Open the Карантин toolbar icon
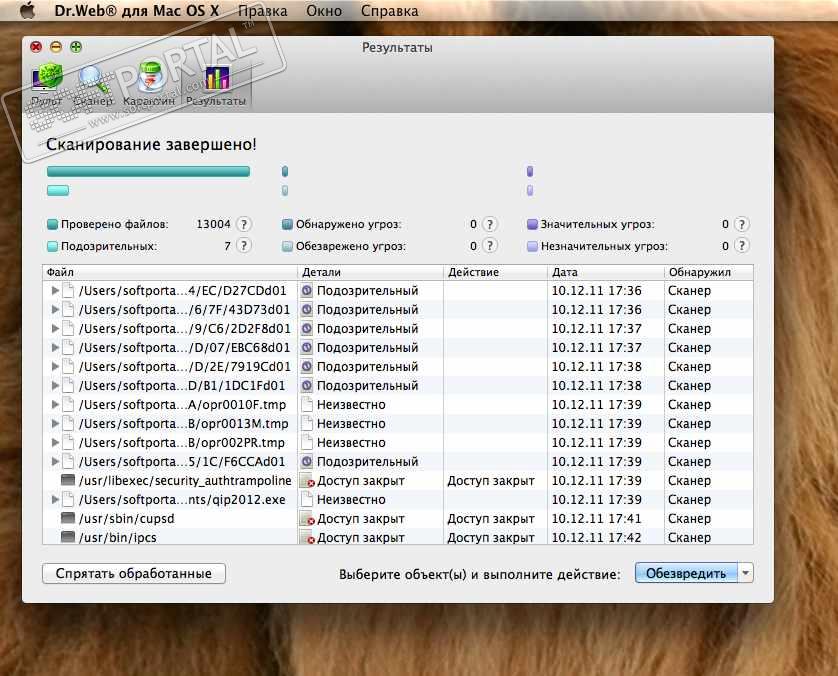Screen dimensions: 838x676 (149, 84)
